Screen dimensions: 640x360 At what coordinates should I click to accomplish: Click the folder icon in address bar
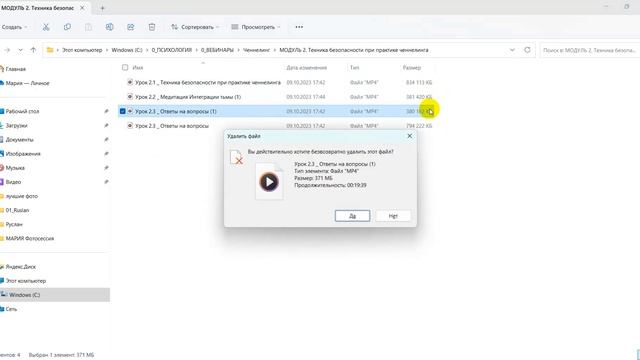pos(50,50)
